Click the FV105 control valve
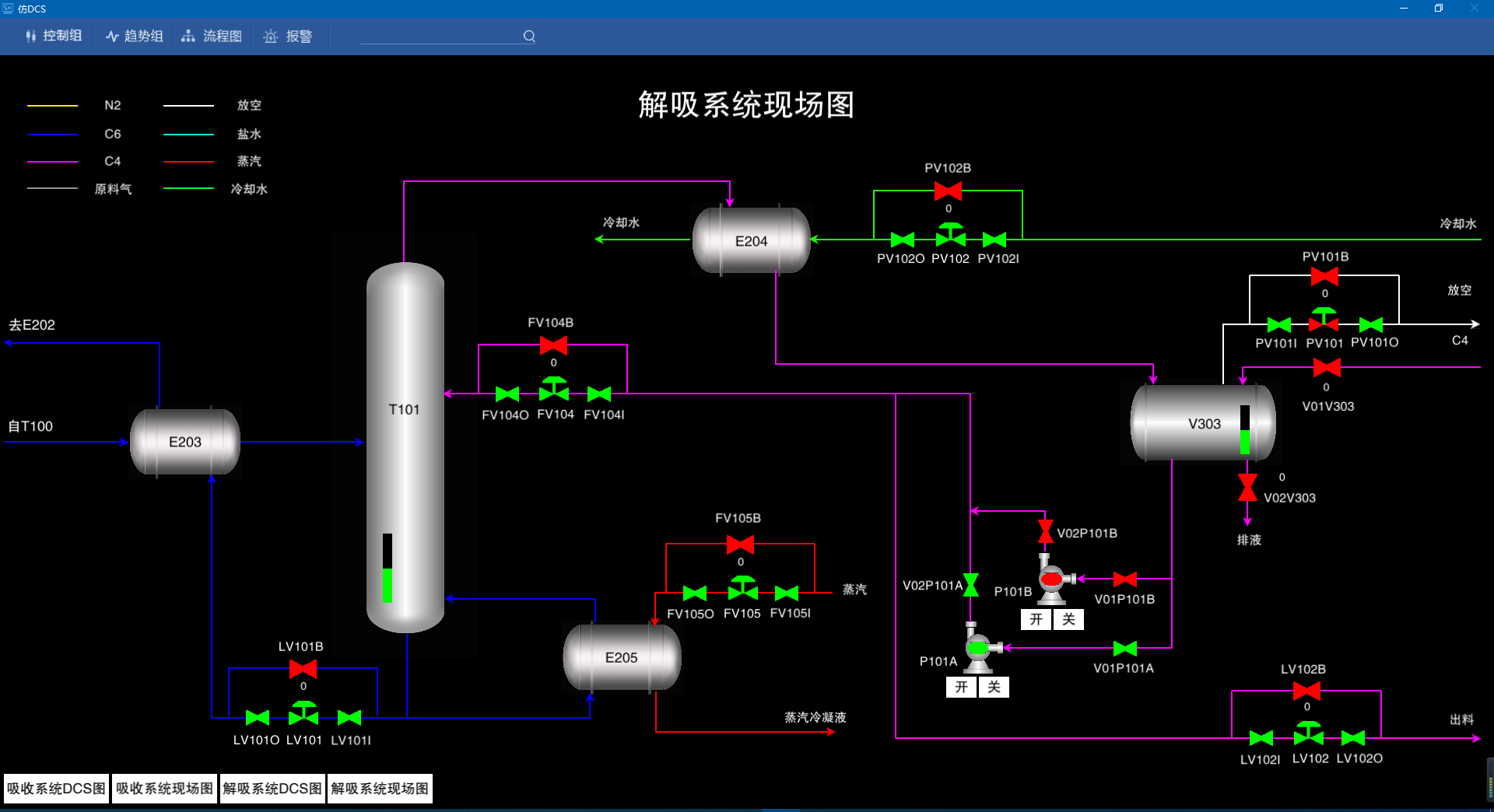Image resolution: width=1494 pixels, height=812 pixels. click(742, 589)
